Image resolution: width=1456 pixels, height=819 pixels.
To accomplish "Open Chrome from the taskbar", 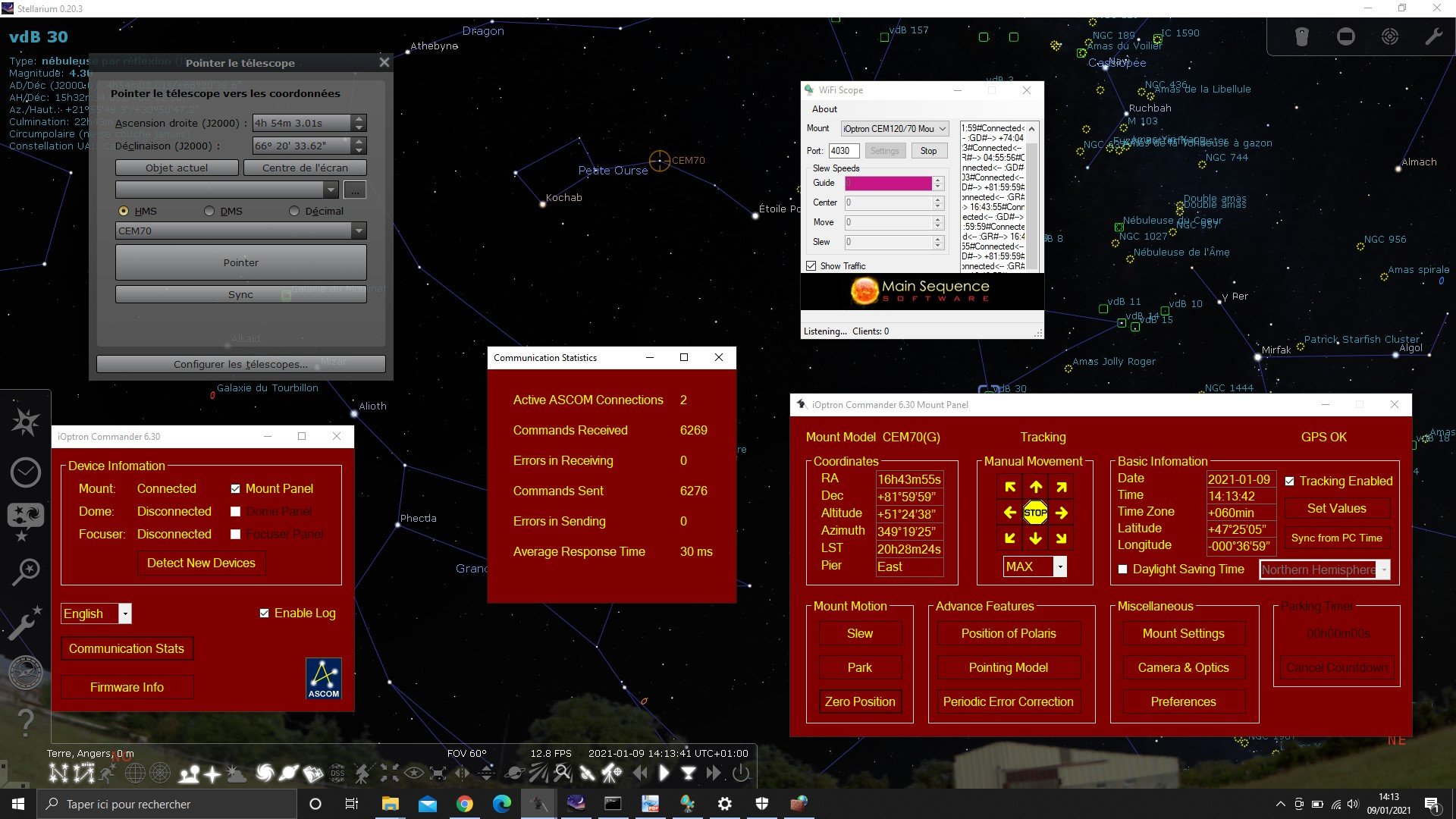I will 464,804.
